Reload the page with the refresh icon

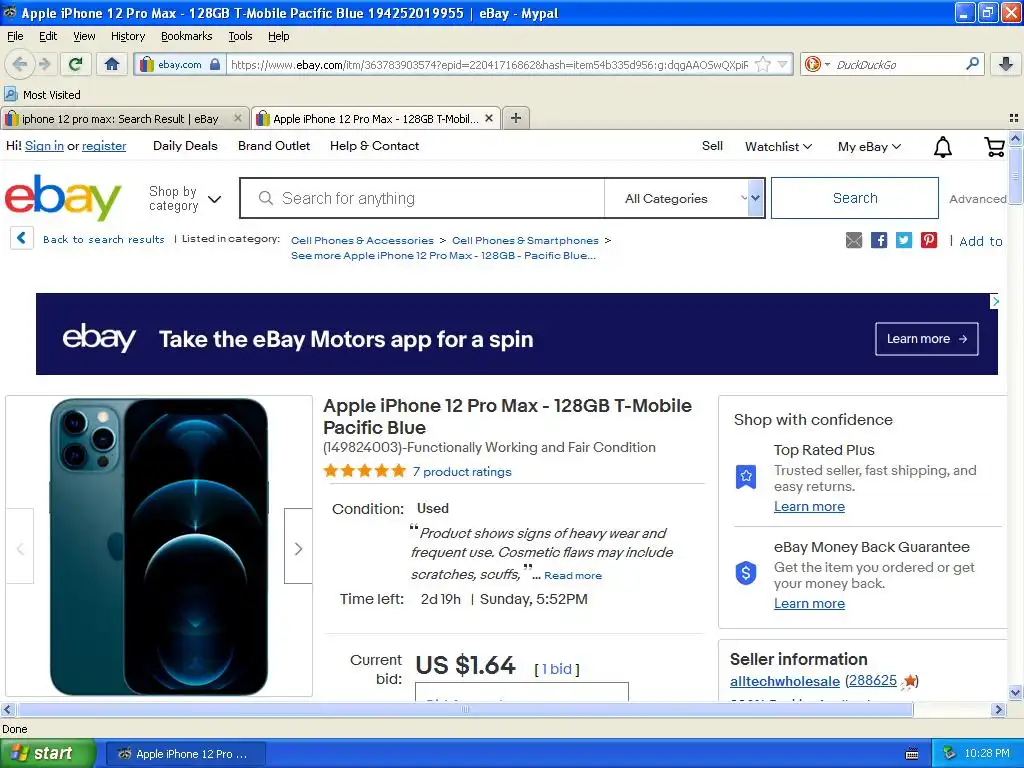(75, 64)
